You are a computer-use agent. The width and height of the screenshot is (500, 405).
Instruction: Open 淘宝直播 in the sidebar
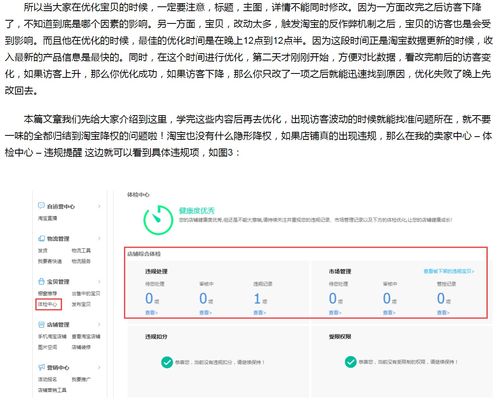coord(47,218)
